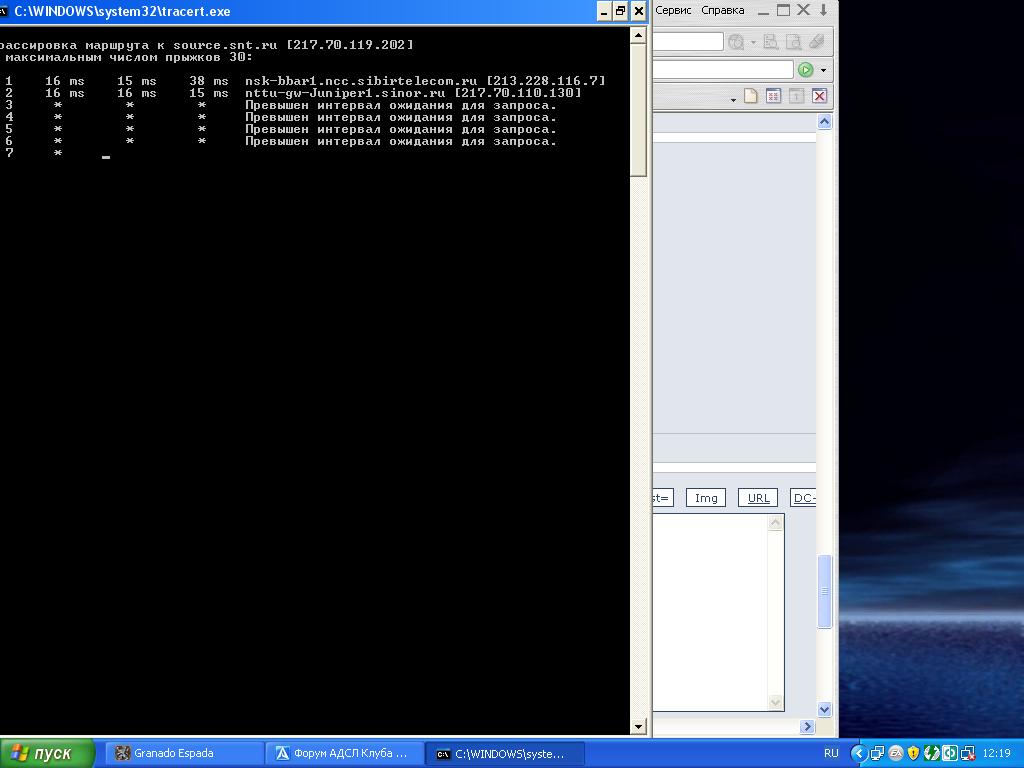Viewport: 1024px width, 768px height.
Task: Click in the browser address field
Action: (x=720, y=70)
